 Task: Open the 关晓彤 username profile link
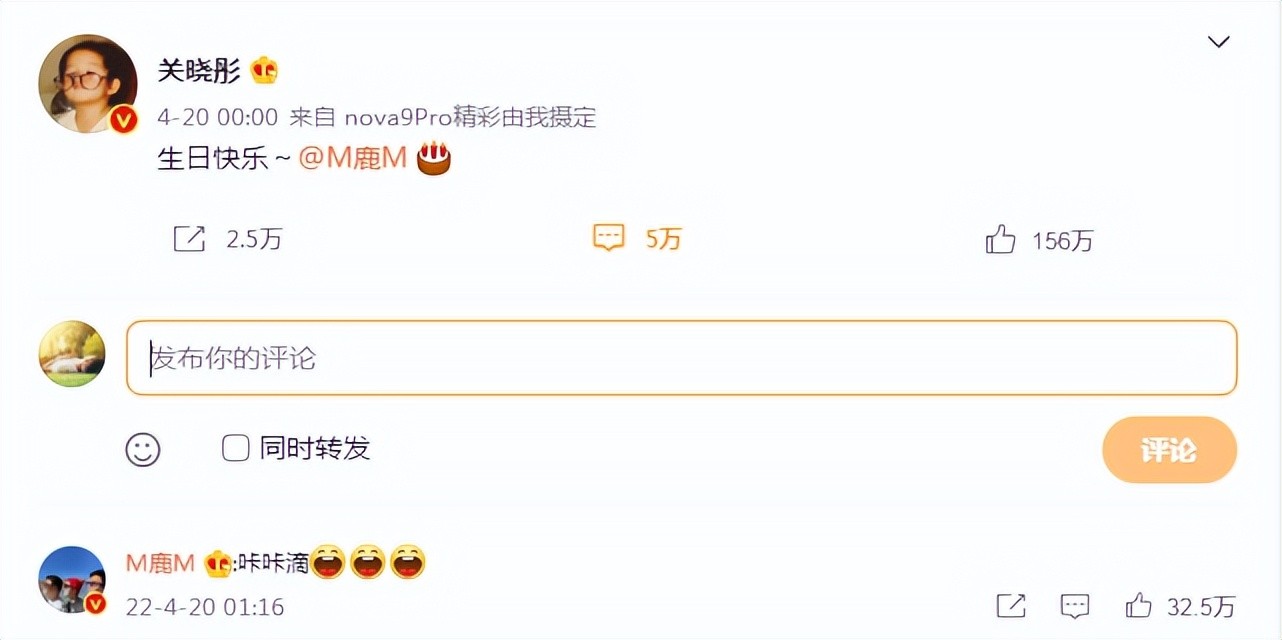click(199, 70)
